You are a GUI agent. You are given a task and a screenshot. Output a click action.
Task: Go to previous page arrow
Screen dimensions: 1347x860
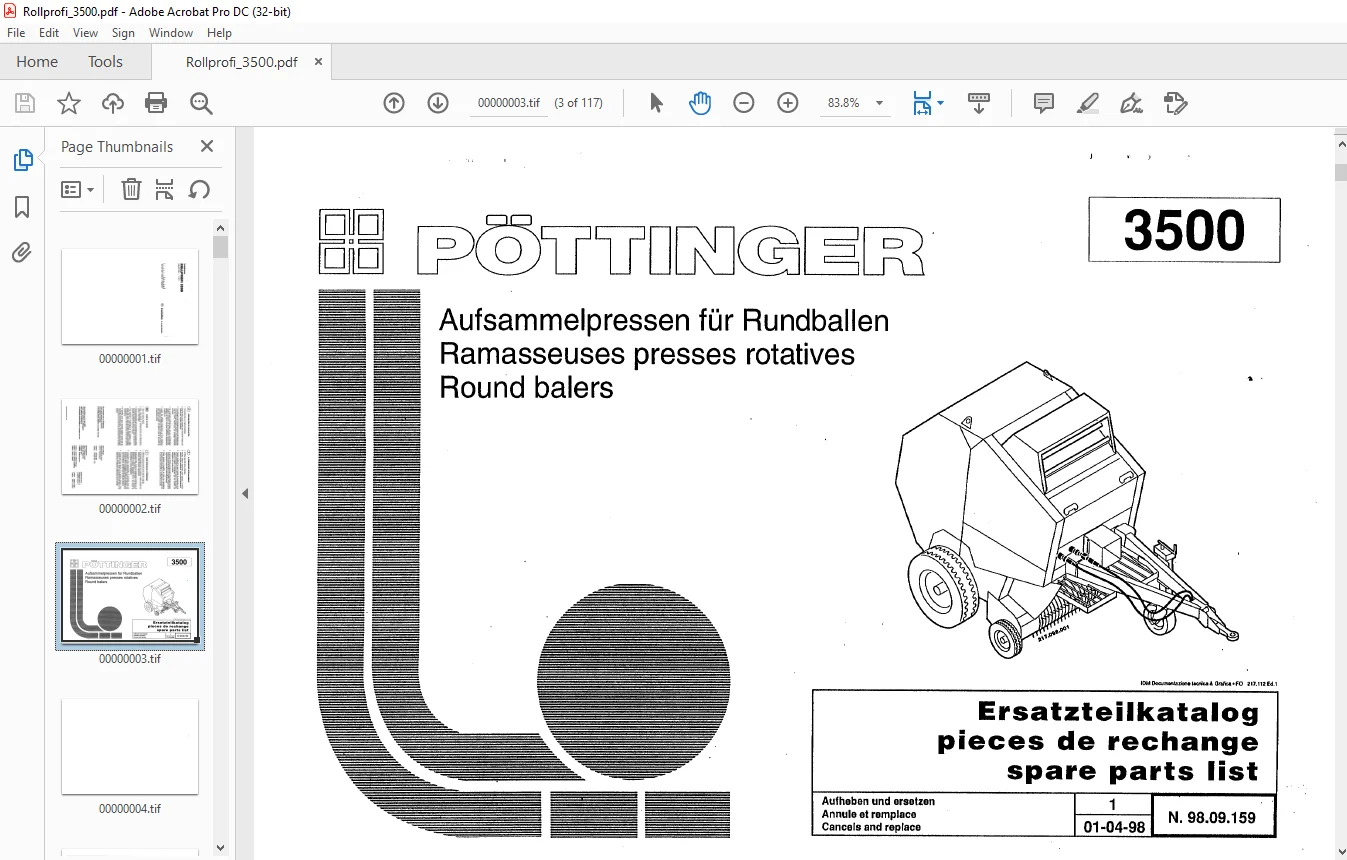394,103
